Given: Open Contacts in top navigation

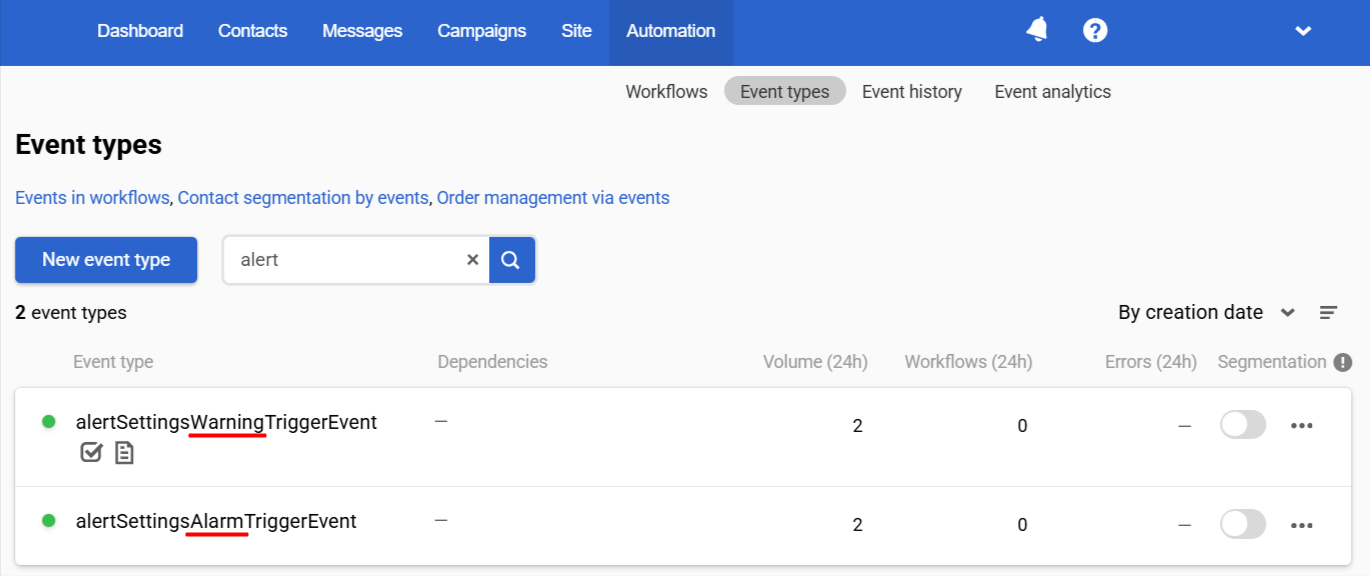Looking at the screenshot, I should (x=253, y=31).
